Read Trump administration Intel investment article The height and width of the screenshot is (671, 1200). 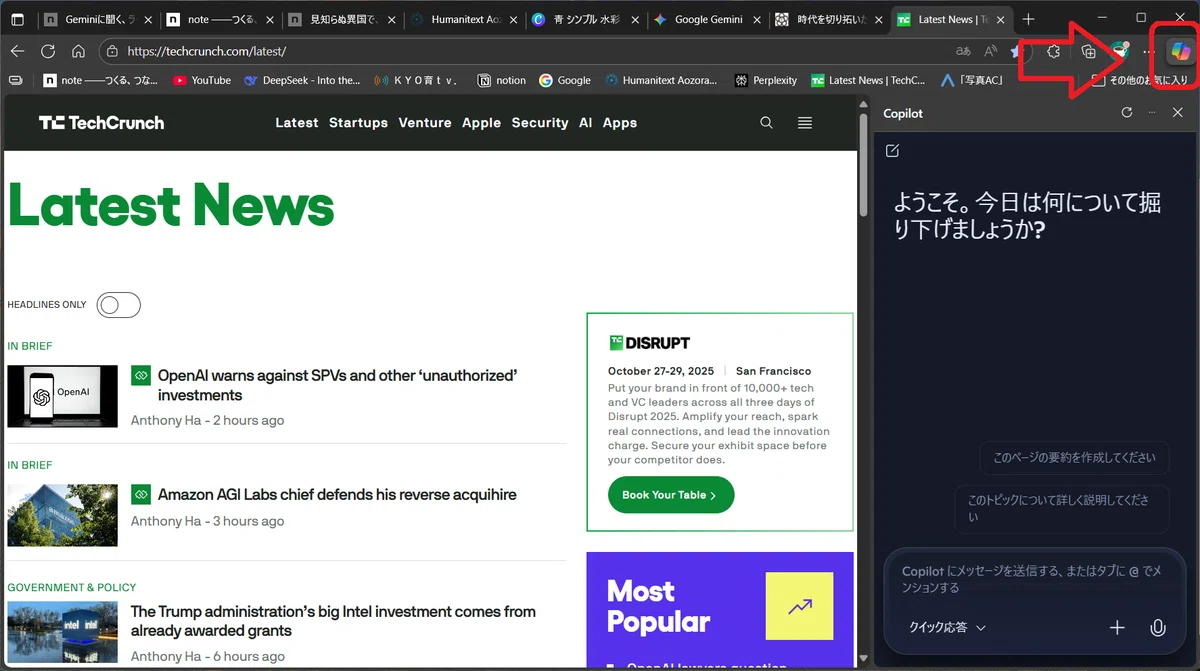pyautogui.click(x=333, y=621)
